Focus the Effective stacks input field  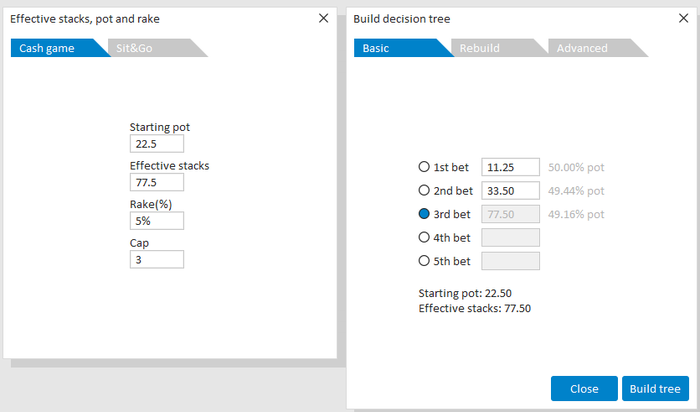pyautogui.click(x=157, y=182)
